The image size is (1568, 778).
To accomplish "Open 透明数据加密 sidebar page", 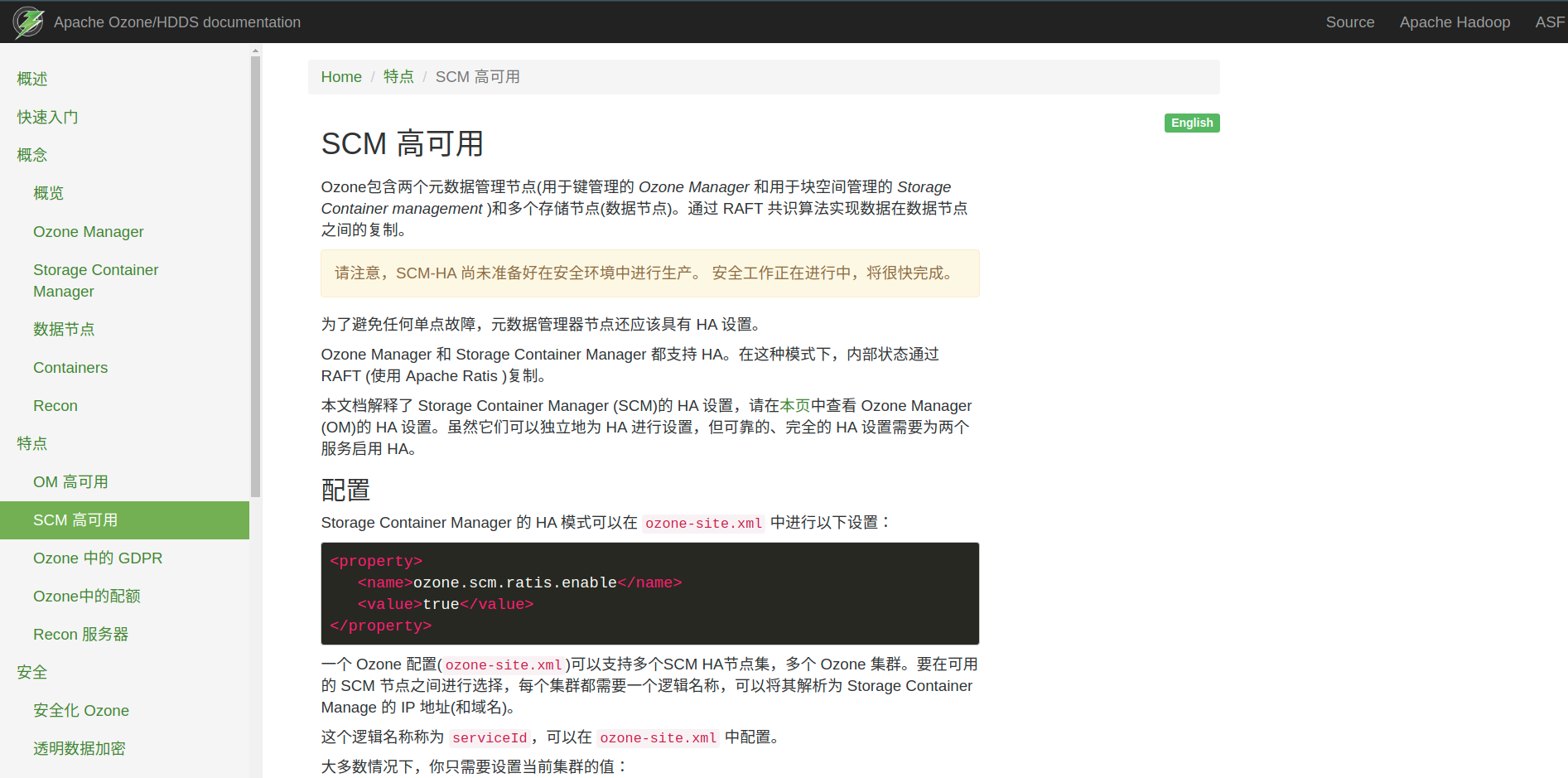I will click(80, 748).
